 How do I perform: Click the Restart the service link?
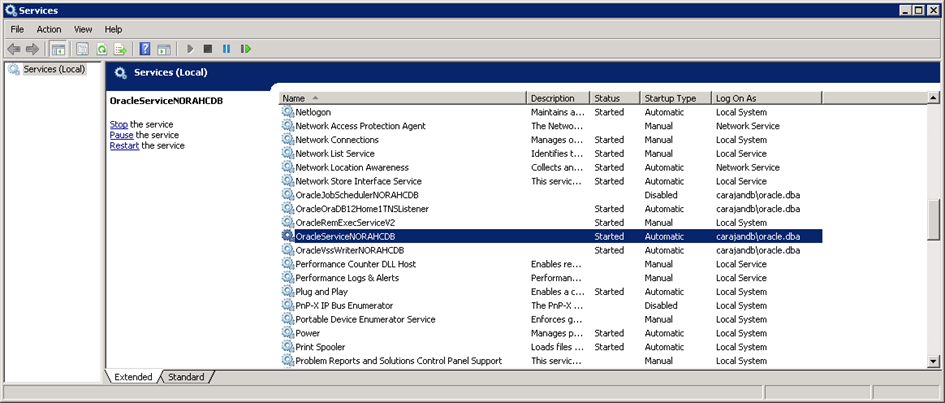(x=124, y=146)
